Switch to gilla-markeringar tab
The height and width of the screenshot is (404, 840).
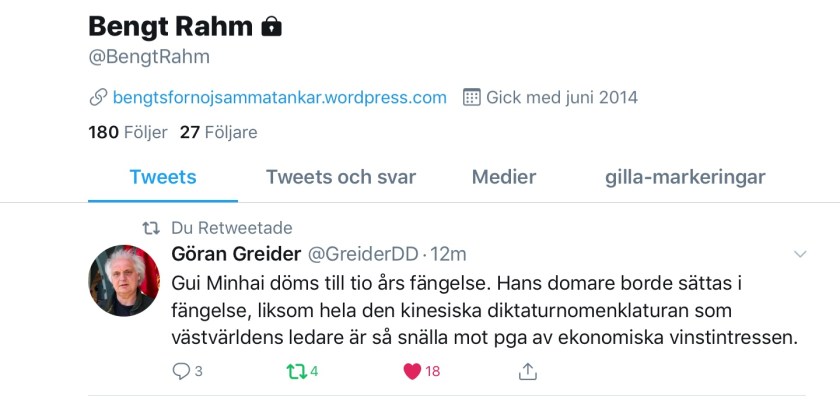tap(685, 177)
